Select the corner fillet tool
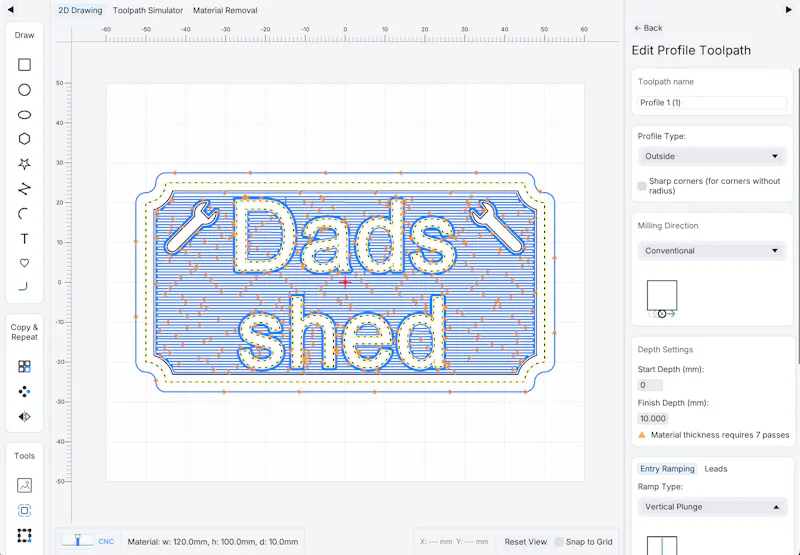Image resolution: width=800 pixels, height=555 pixels. pos(23,287)
